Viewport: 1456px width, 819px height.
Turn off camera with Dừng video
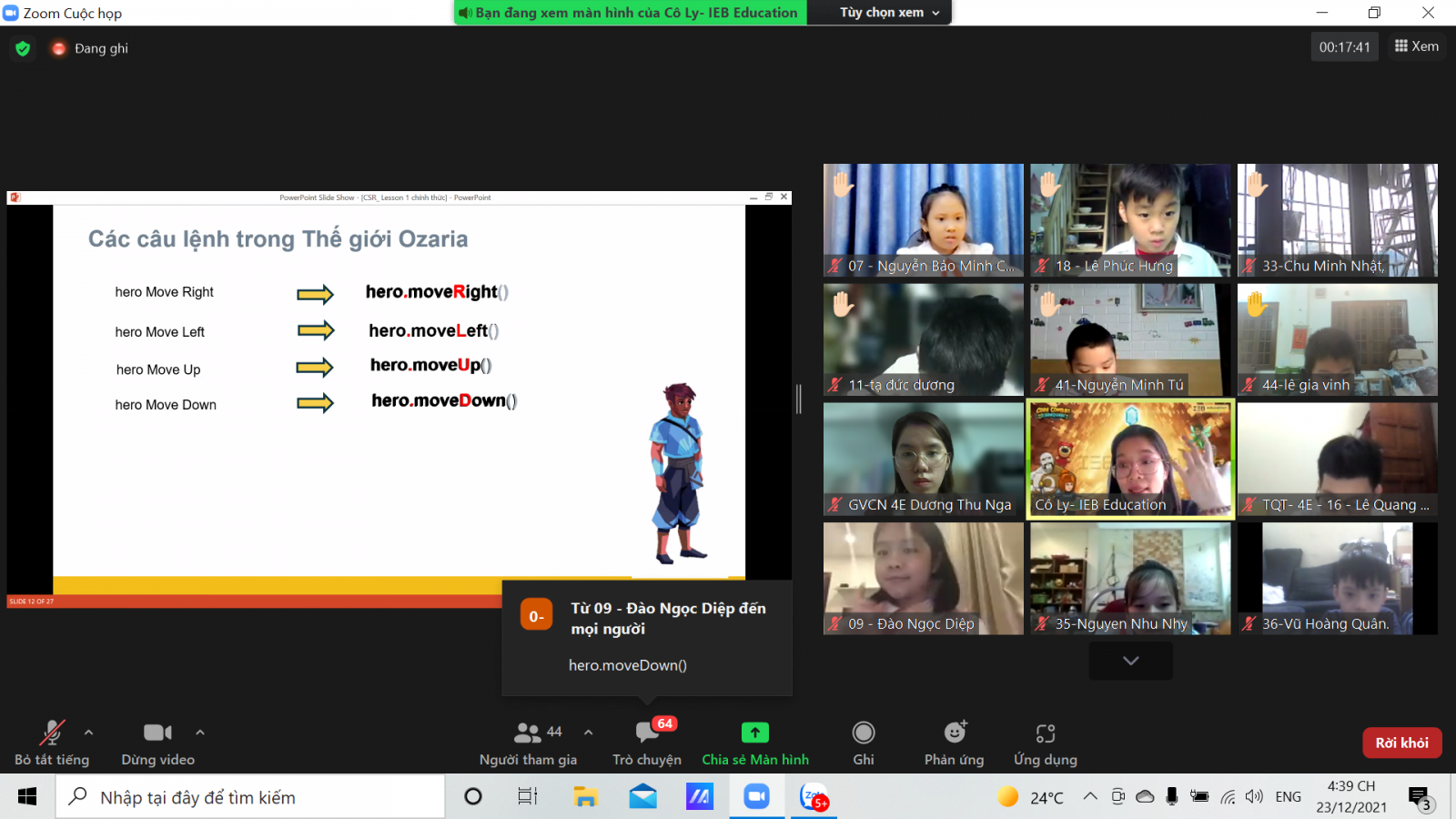[x=157, y=742]
